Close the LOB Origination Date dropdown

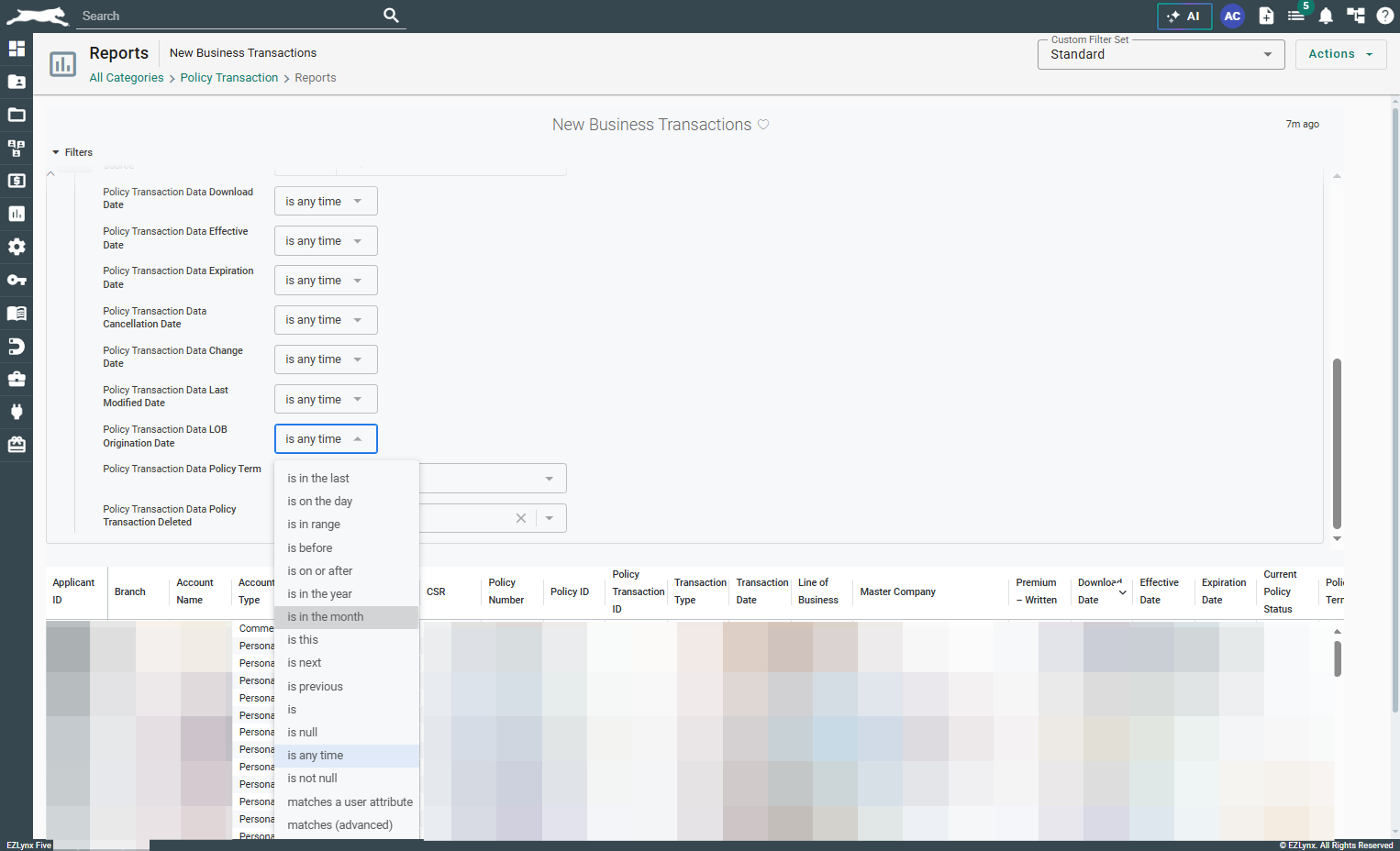(326, 439)
